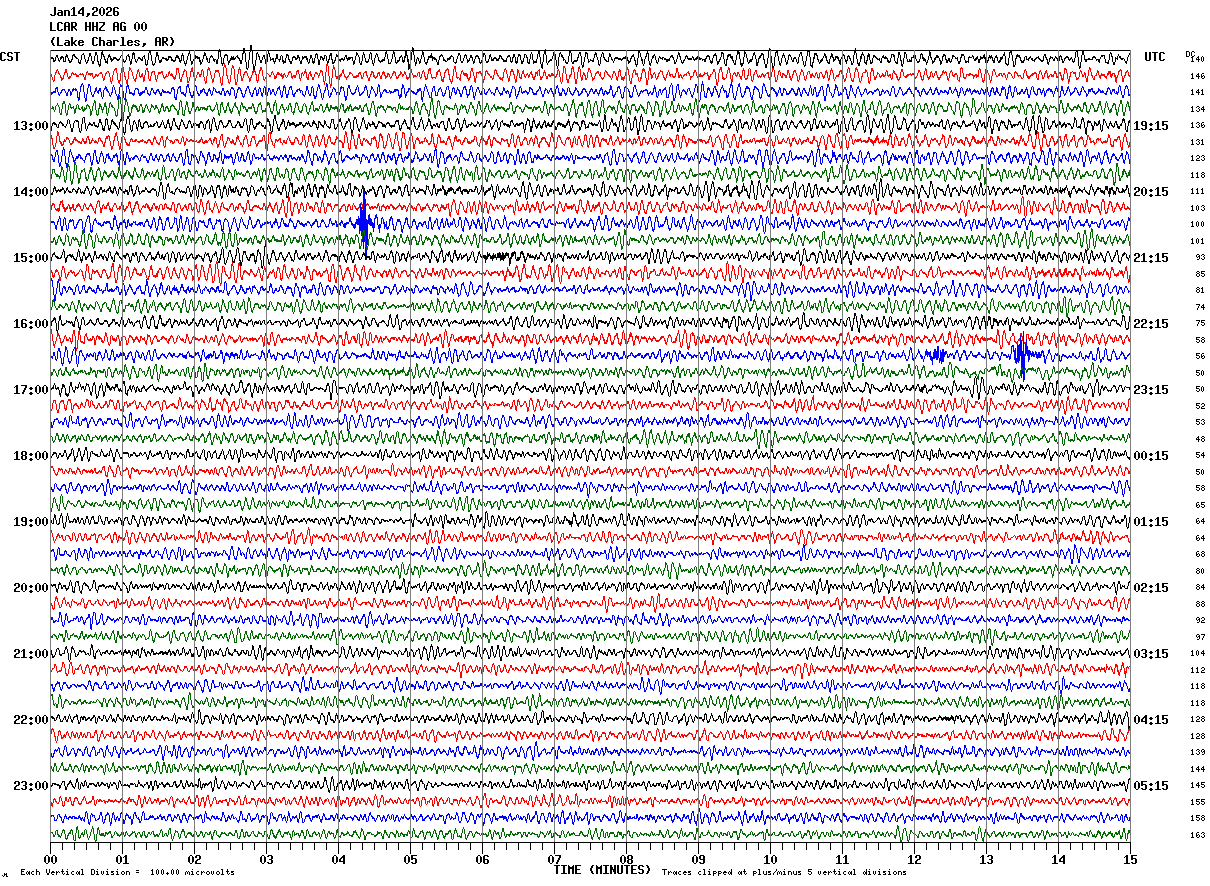Screen dimensions: 1210x886
Task: Click the 23:15 UTC time label
Action: [1151, 390]
